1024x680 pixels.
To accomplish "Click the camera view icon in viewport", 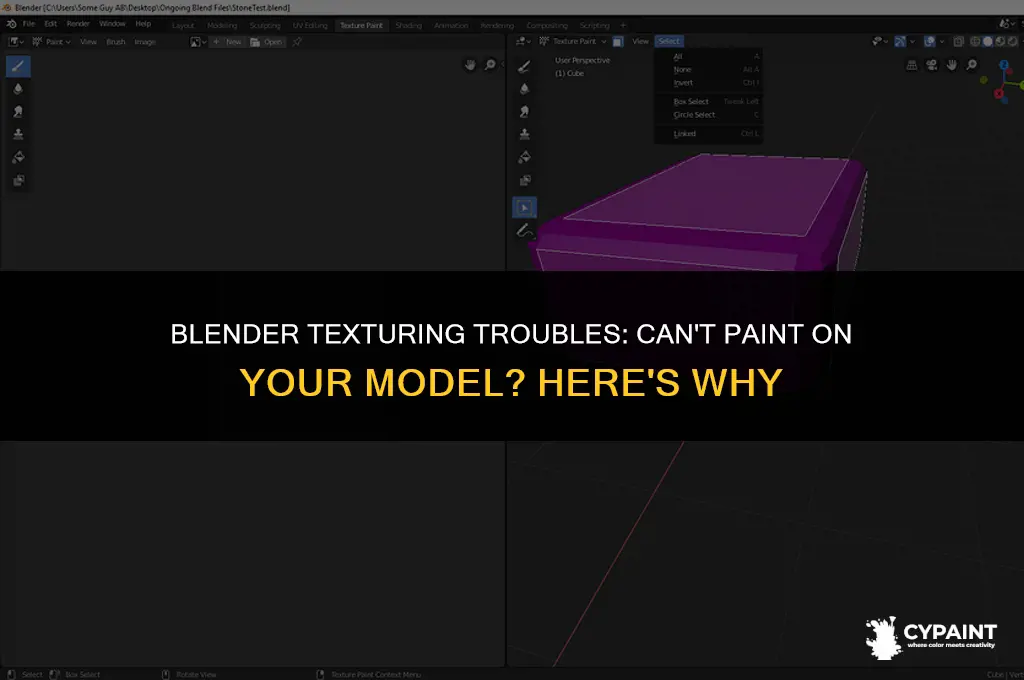I will [x=932, y=65].
